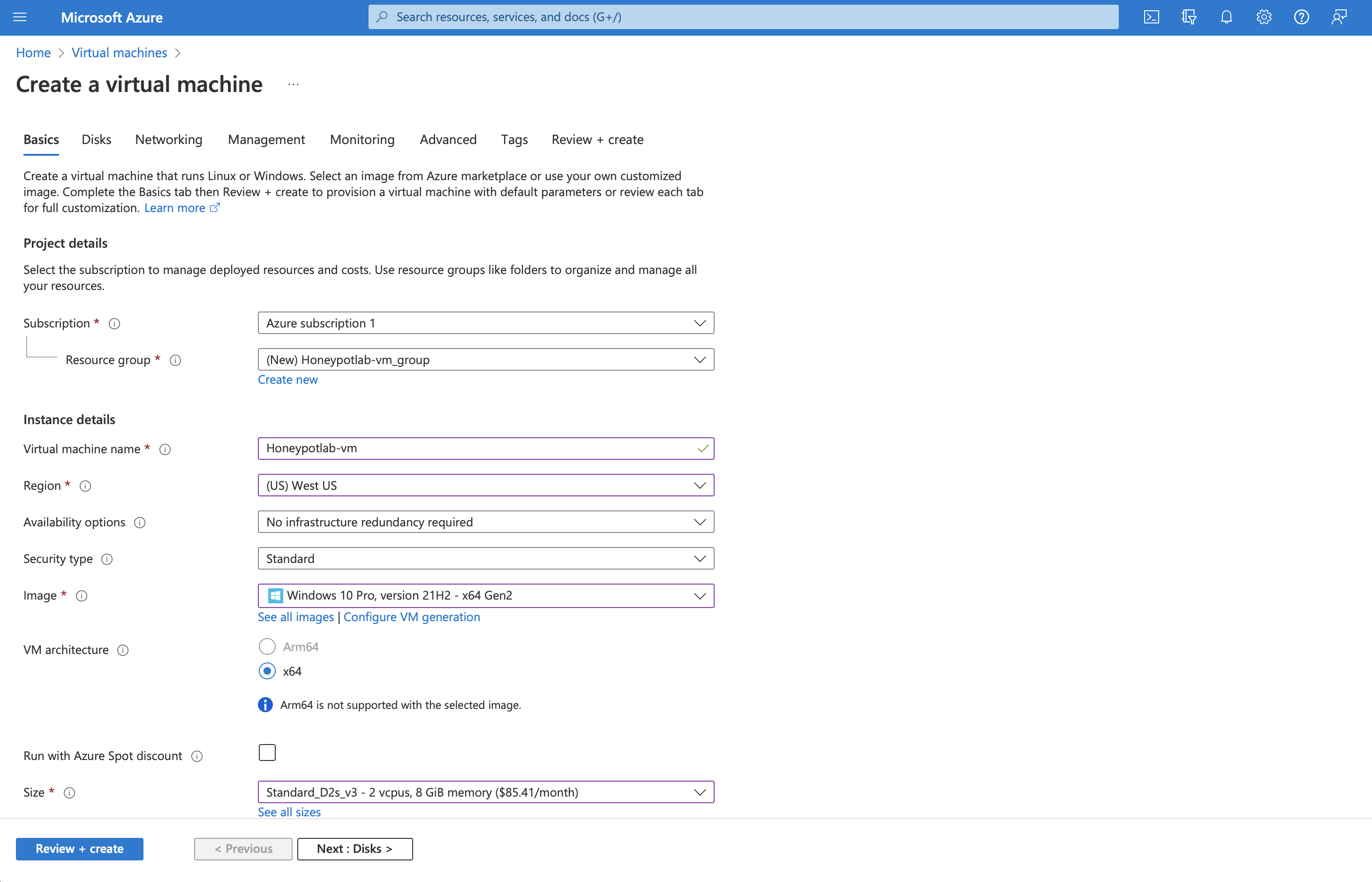Viewport: 1372px width, 882px height.
Task: Select the x64 architecture radio button
Action: [267, 671]
